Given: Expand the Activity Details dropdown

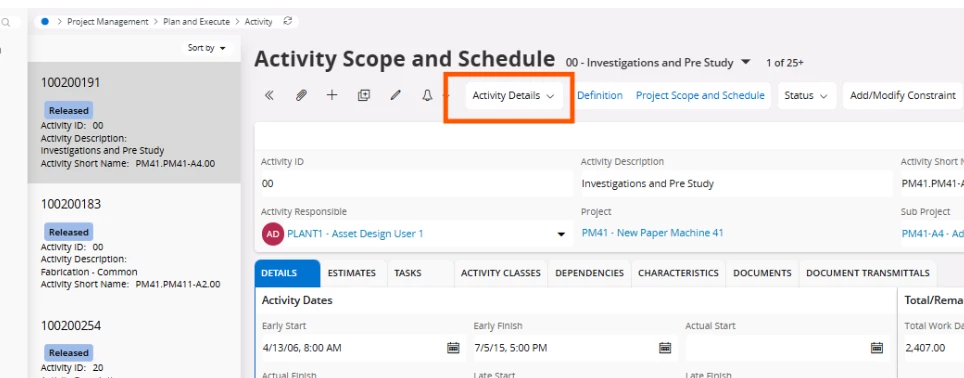Looking at the screenshot, I should click(514, 96).
